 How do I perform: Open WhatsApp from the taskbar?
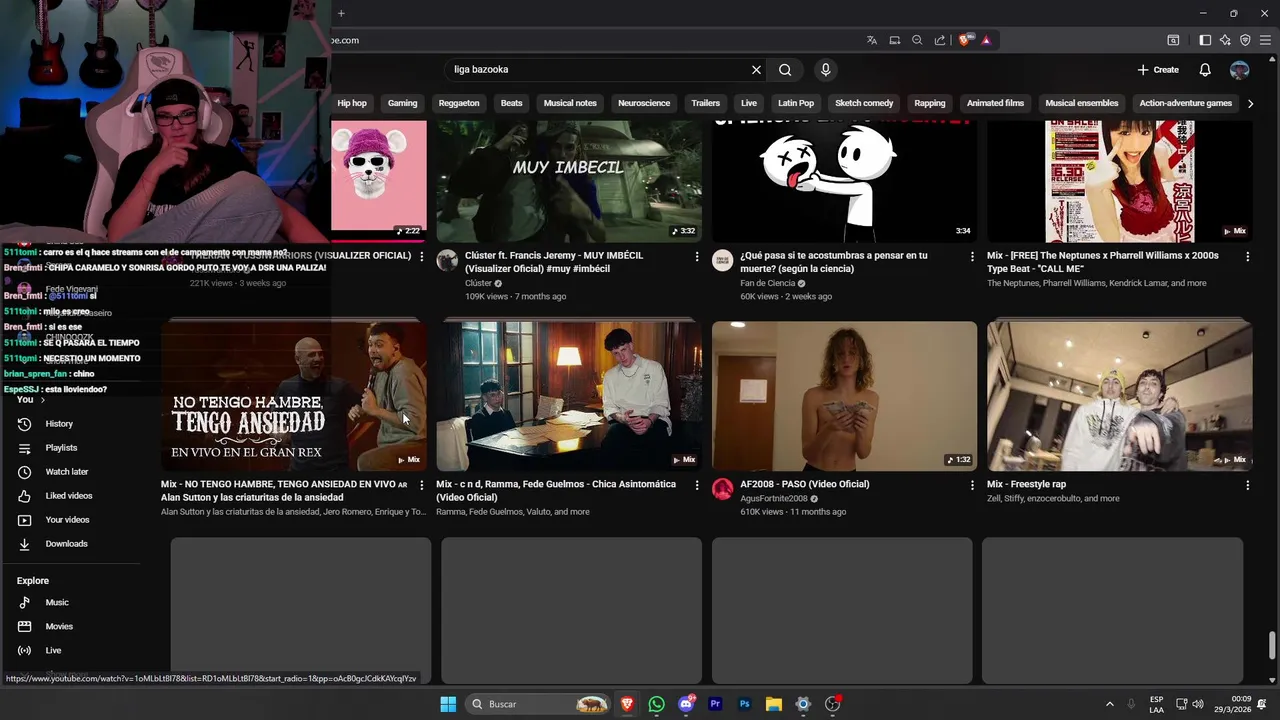[656, 704]
